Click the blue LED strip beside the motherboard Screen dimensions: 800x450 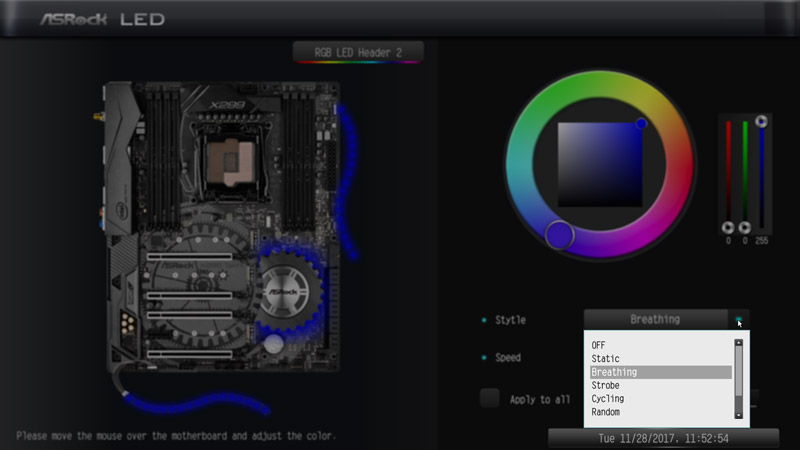[347, 181]
